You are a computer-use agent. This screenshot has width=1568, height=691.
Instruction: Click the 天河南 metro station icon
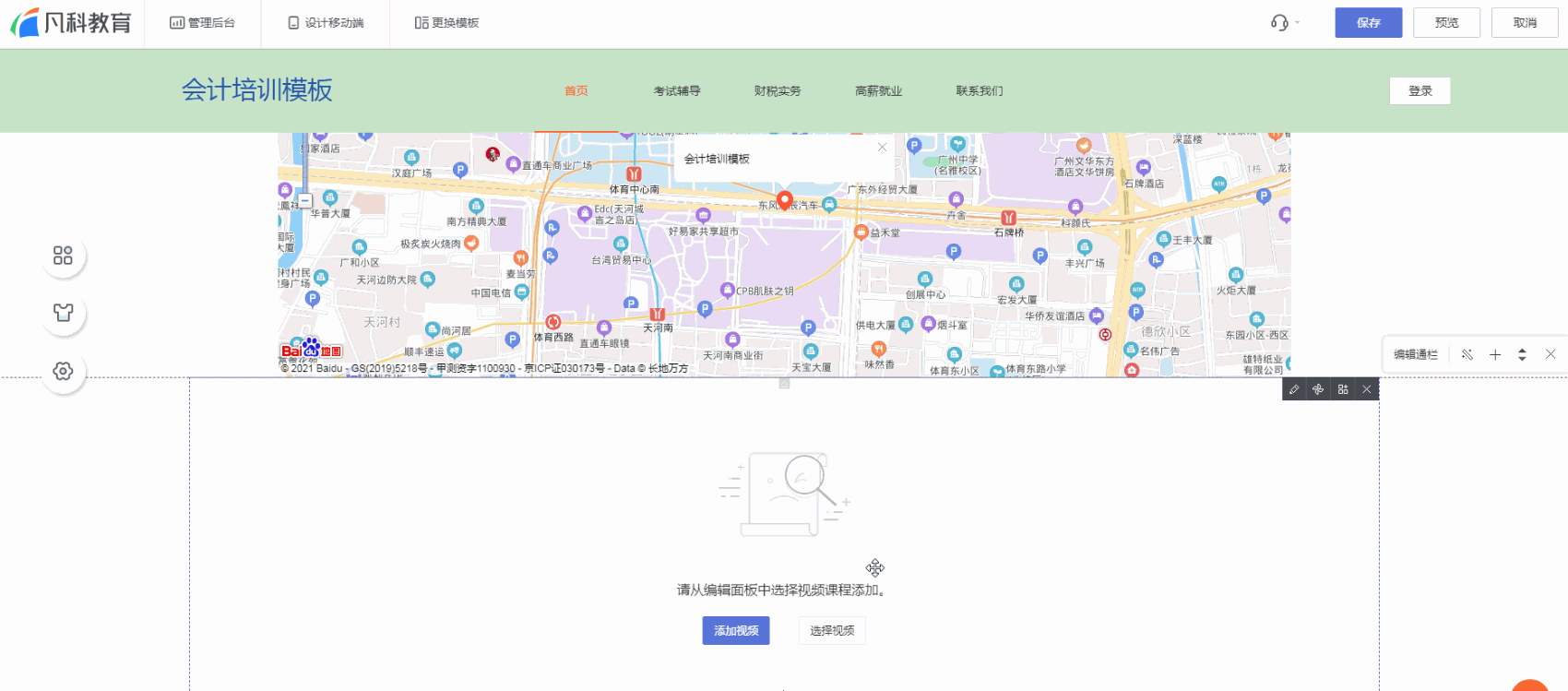658,314
